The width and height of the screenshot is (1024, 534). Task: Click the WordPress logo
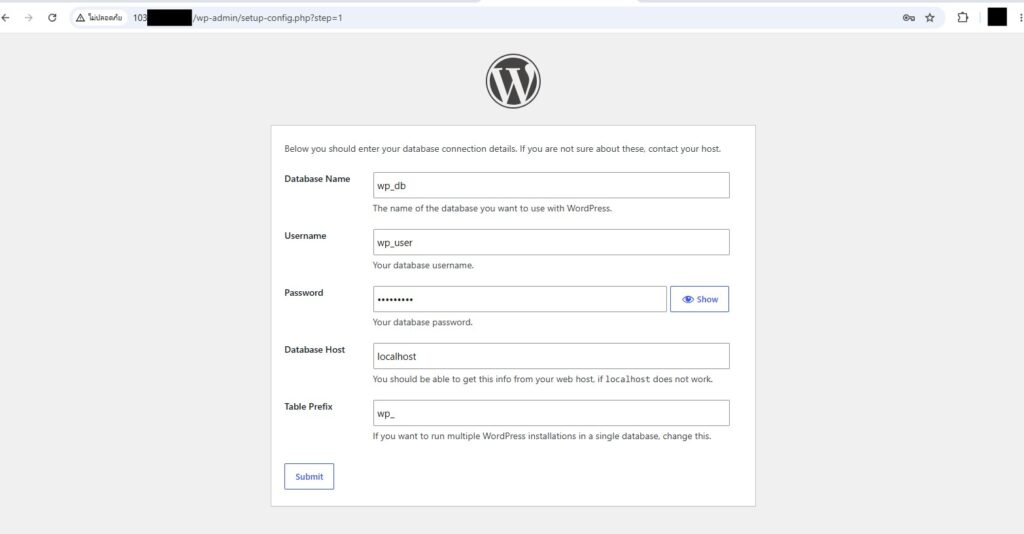coord(513,81)
